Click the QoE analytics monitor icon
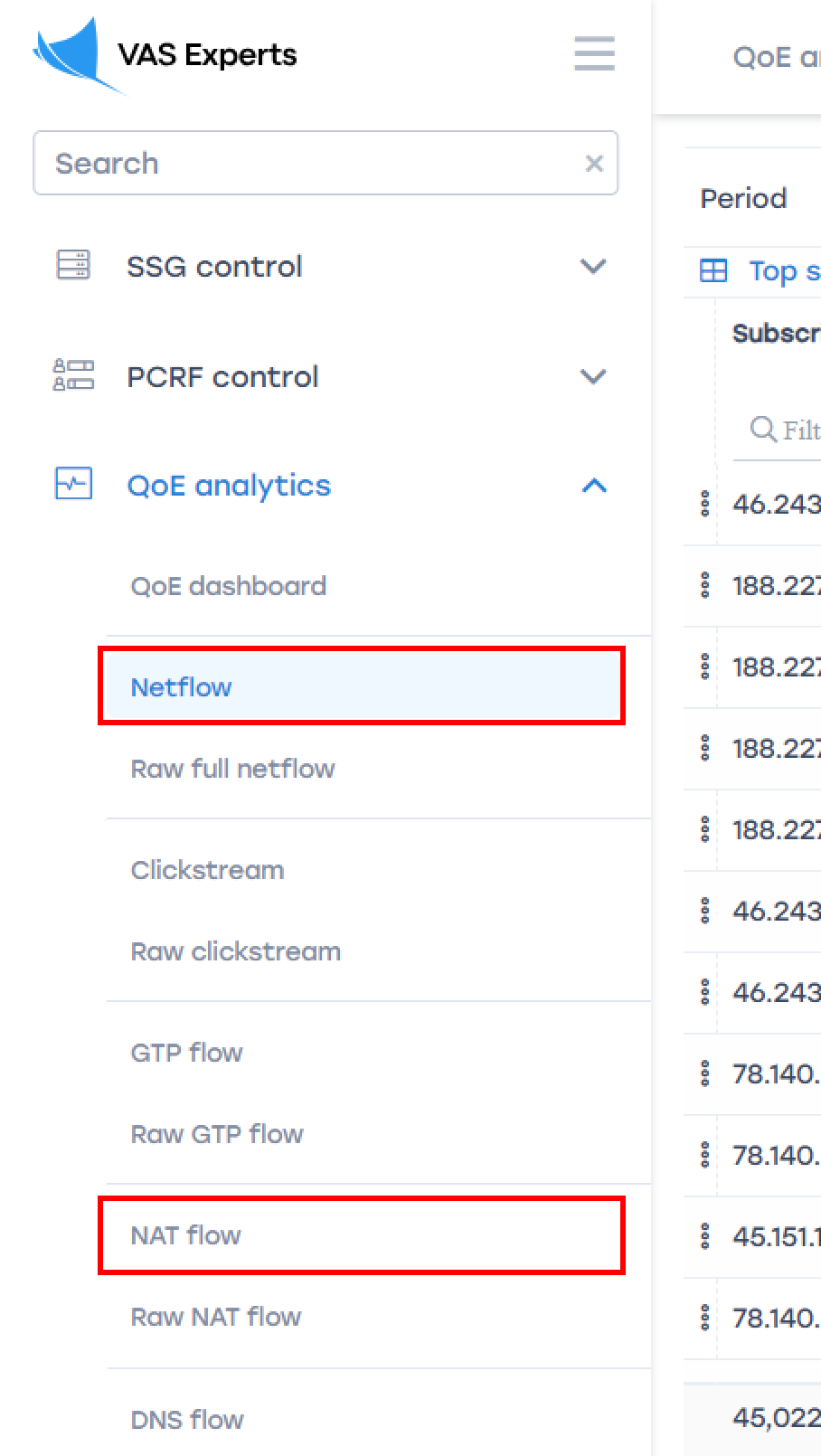 73,485
